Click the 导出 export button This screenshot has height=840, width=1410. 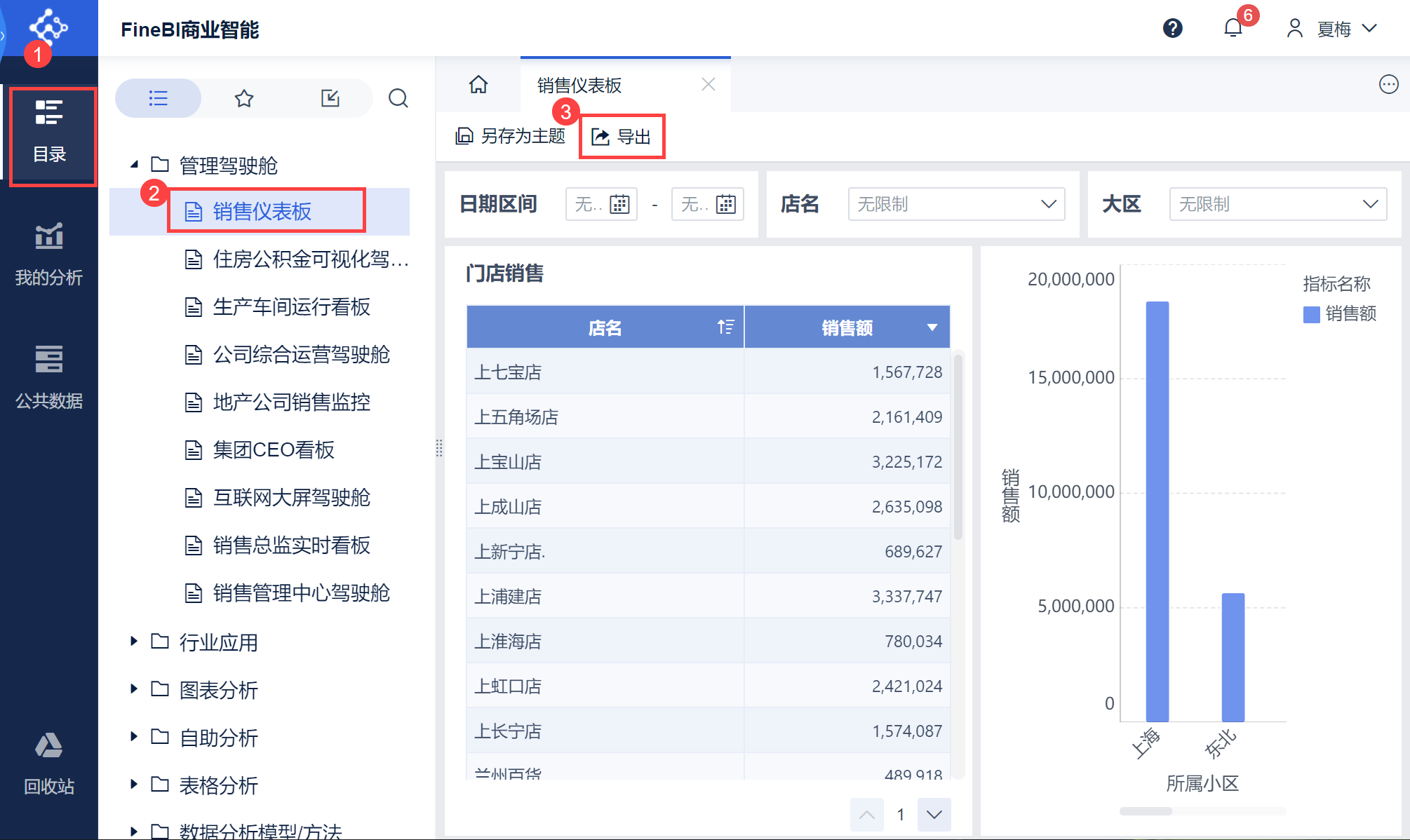tap(622, 137)
